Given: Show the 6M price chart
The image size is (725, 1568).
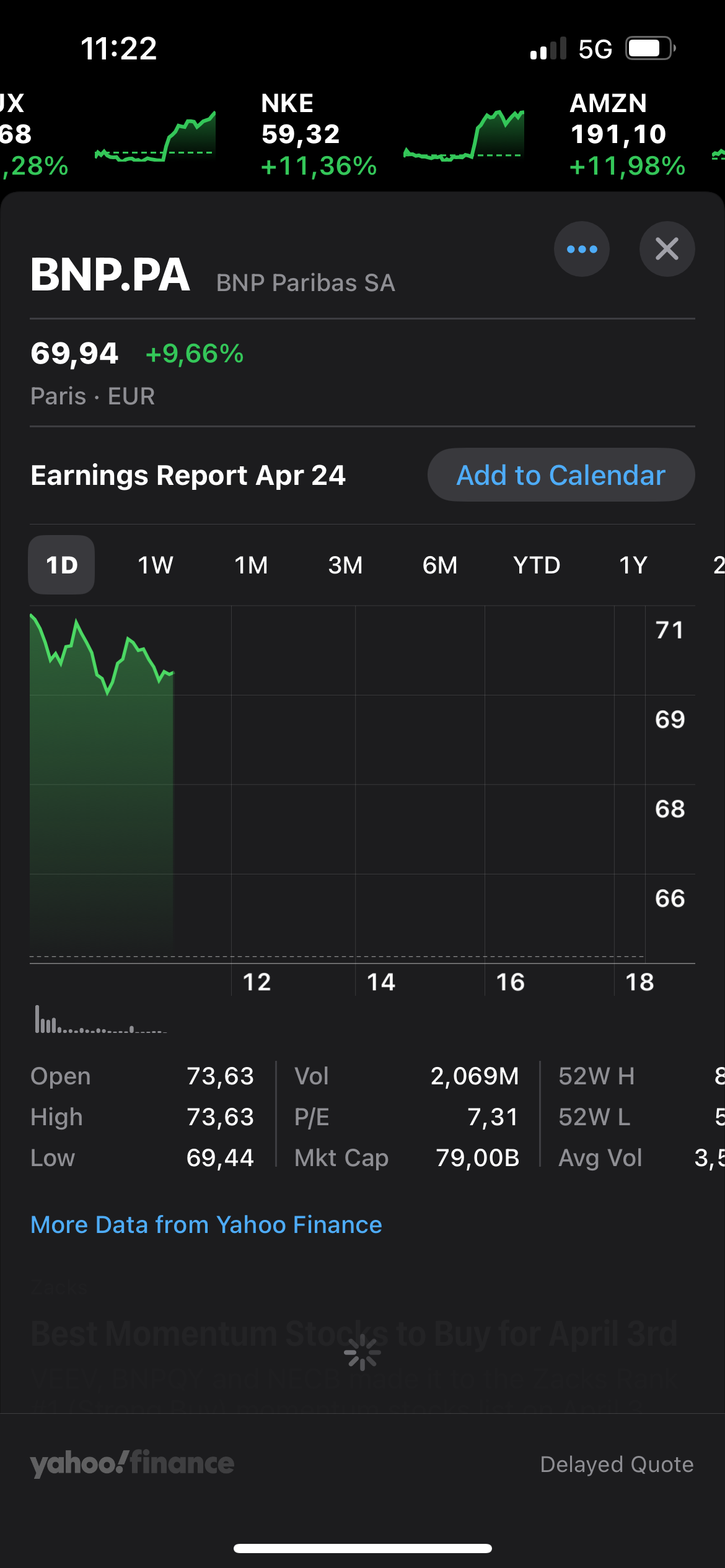Looking at the screenshot, I should click(x=440, y=565).
